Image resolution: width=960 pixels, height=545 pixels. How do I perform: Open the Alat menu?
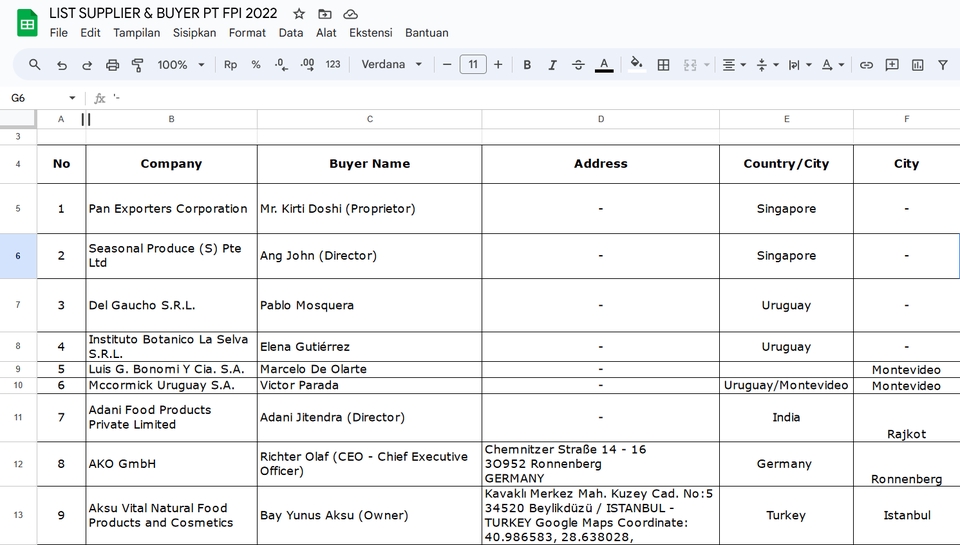coord(326,33)
